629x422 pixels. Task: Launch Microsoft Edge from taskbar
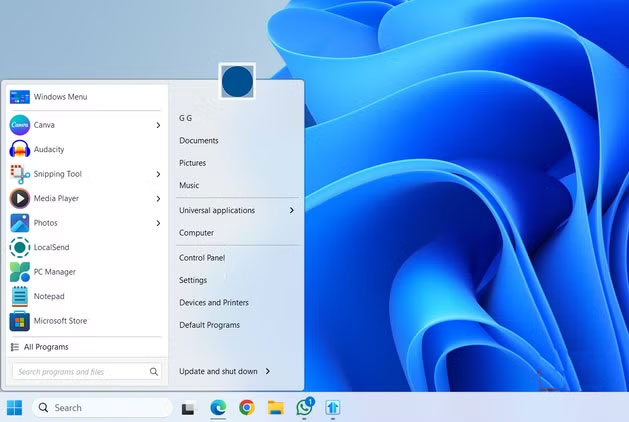click(218, 408)
